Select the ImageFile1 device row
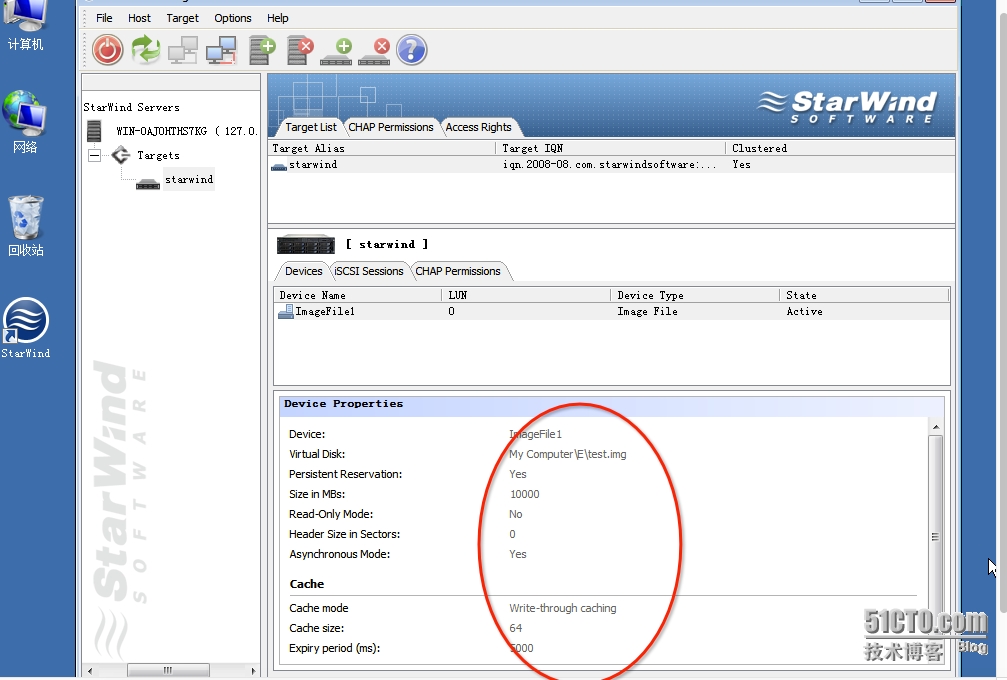Image resolution: width=1007 pixels, height=680 pixels. [611, 311]
